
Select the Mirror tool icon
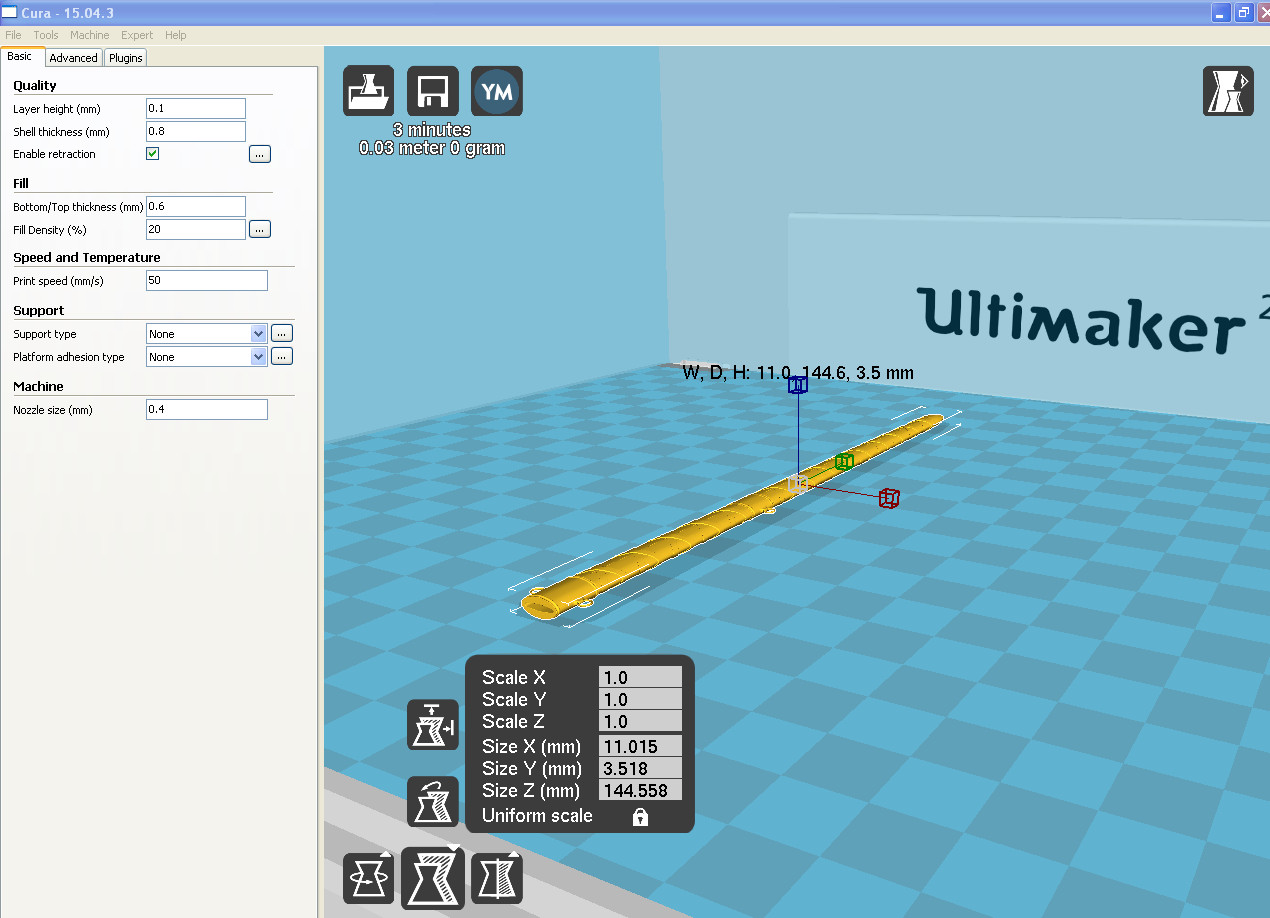(x=497, y=878)
